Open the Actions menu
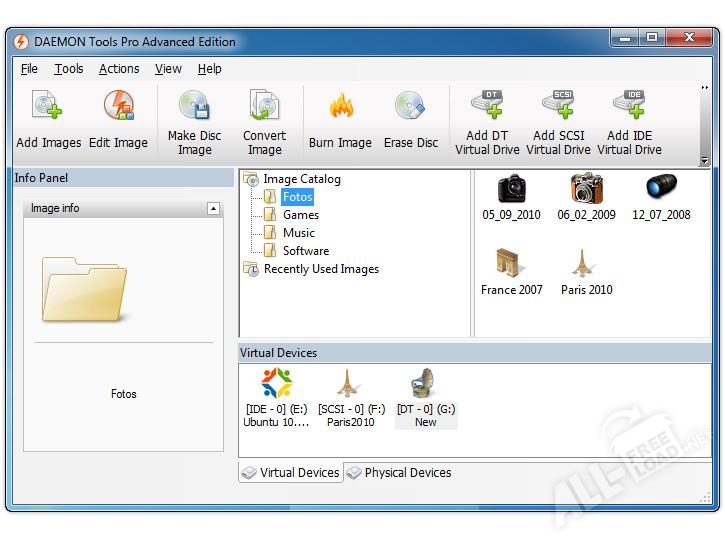Screen dimensions: 725x540 click(119, 69)
